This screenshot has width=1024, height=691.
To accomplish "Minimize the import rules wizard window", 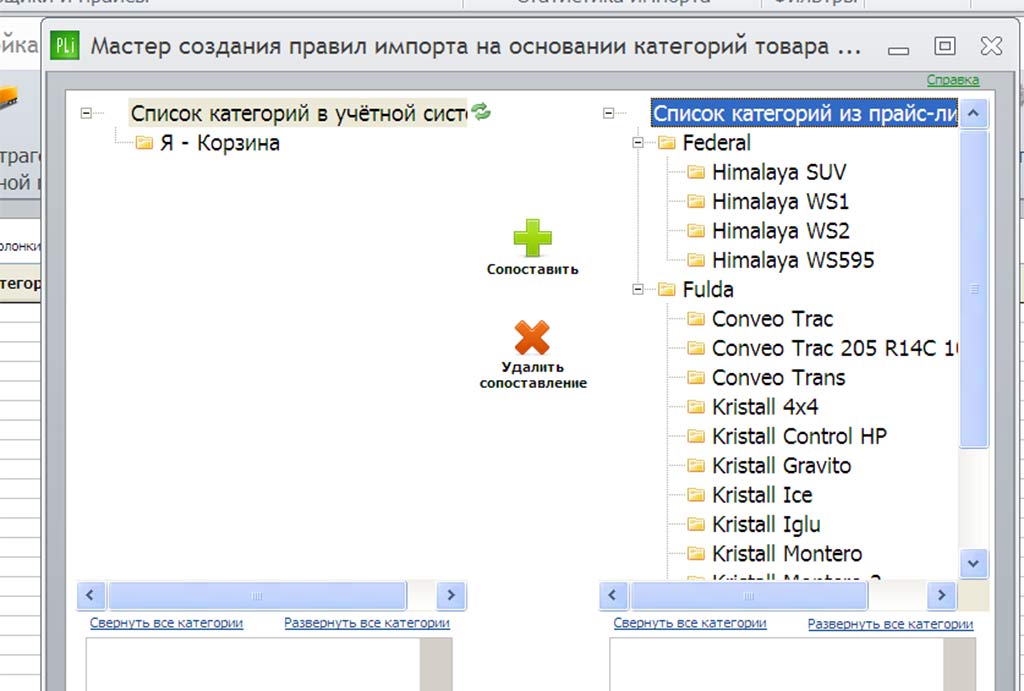I will (x=899, y=50).
